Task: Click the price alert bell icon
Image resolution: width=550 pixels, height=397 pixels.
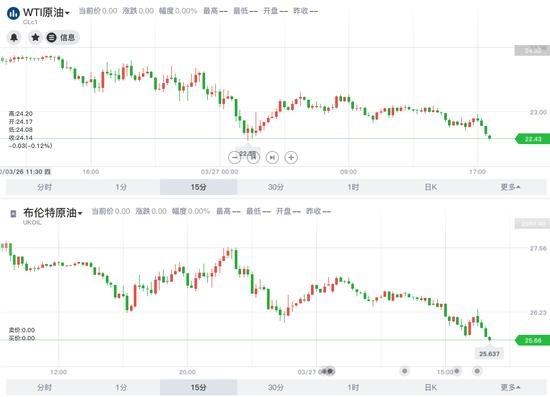Action: pos(14,37)
